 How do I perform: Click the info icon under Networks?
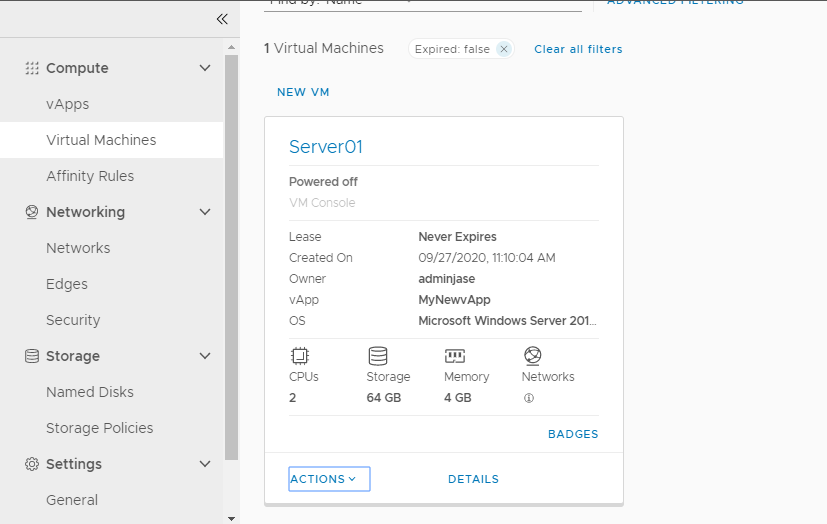(528, 398)
